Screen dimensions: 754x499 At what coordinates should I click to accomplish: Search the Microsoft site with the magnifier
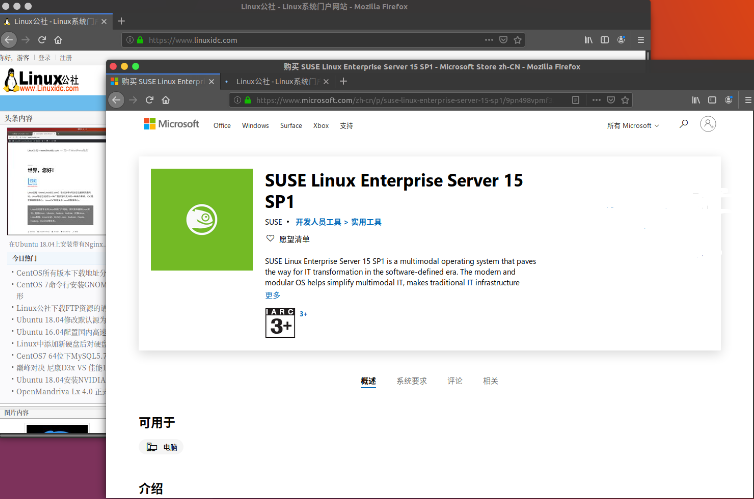683,124
